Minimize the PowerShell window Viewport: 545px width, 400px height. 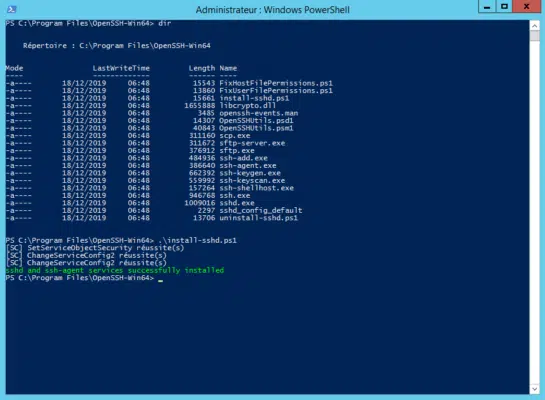click(487, 7)
